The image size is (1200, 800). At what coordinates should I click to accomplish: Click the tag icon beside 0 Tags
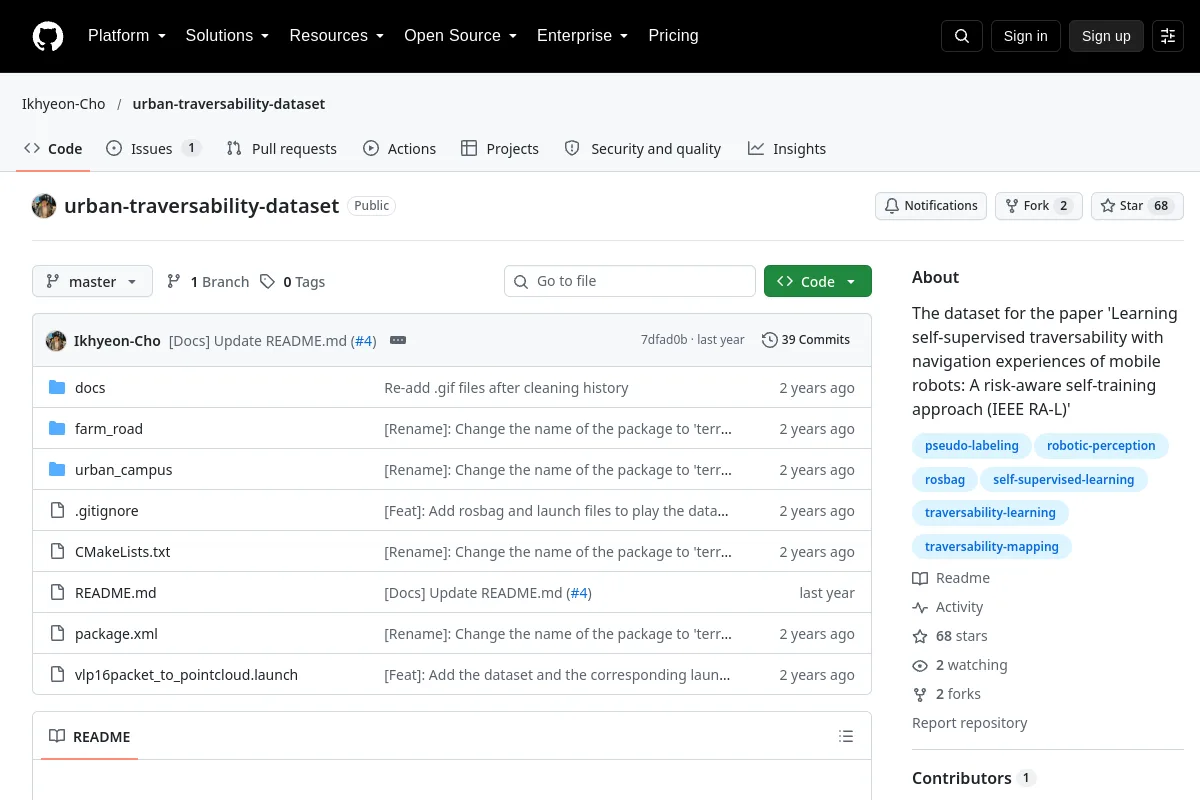pos(267,282)
